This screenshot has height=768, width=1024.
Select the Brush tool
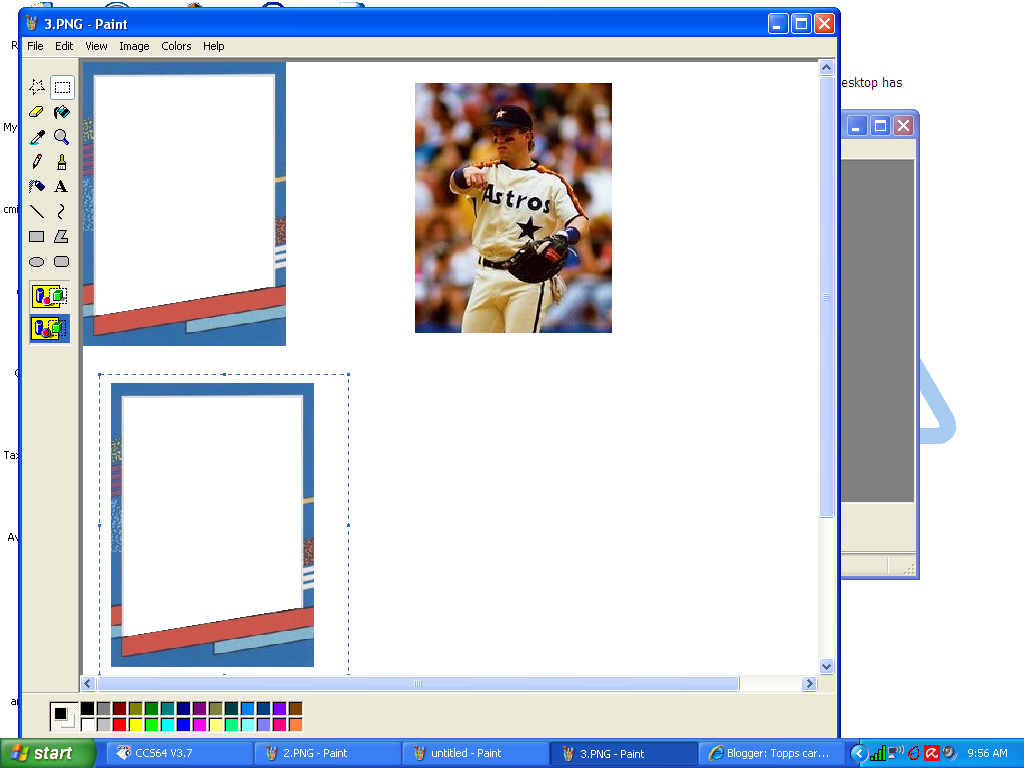pos(62,161)
